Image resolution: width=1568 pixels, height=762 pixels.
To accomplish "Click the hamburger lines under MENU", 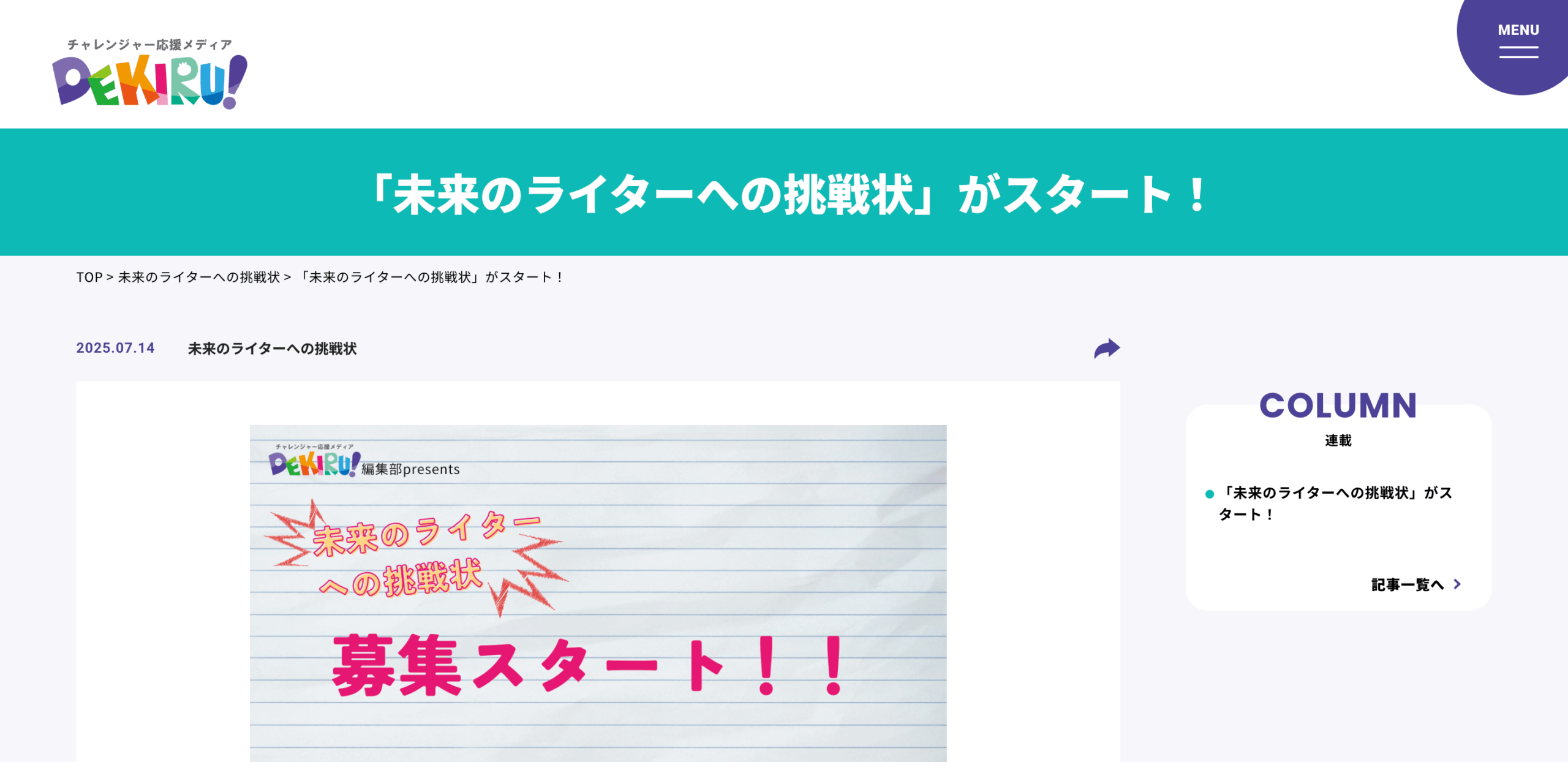I will [x=1518, y=53].
